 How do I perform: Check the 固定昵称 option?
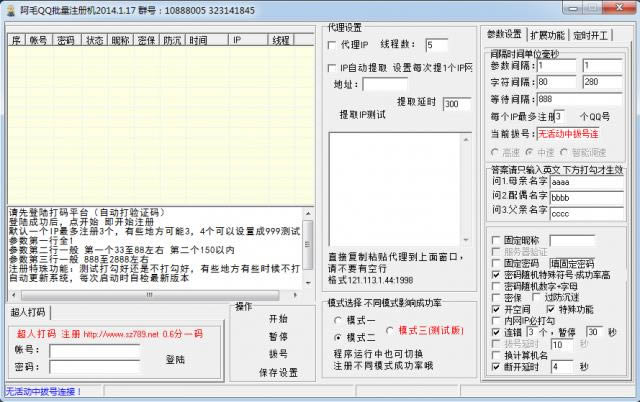(x=496, y=240)
